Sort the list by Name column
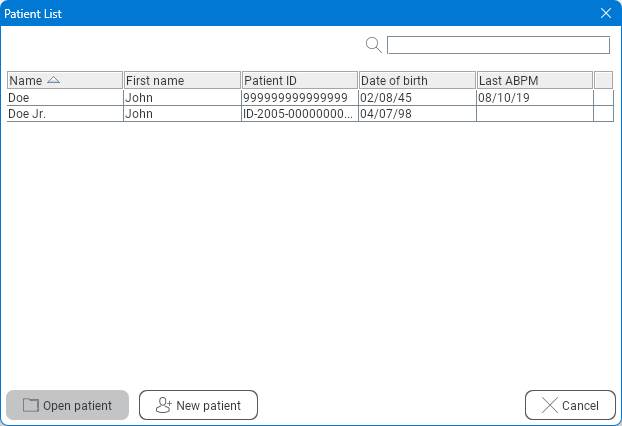 point(65,80)
